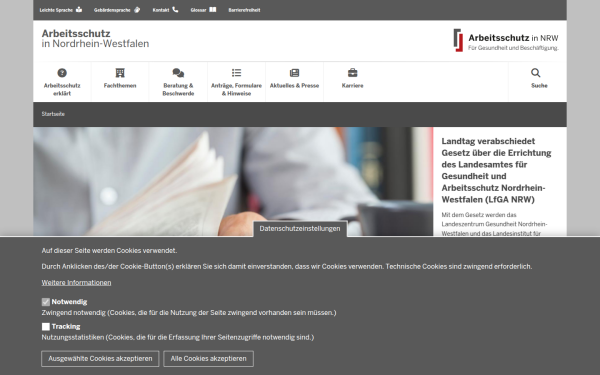Click the magnifying glass search icon
This screenshot has width=600, height=375.
536,73
